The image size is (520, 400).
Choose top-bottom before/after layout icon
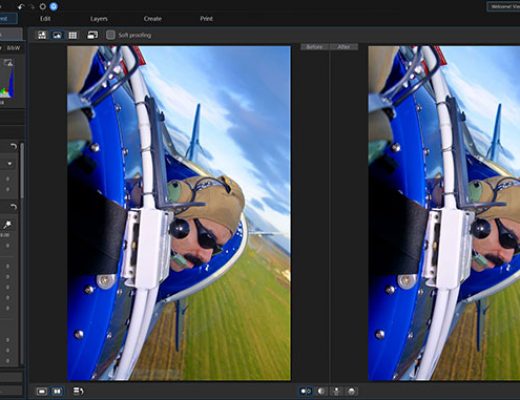point(336,391)
